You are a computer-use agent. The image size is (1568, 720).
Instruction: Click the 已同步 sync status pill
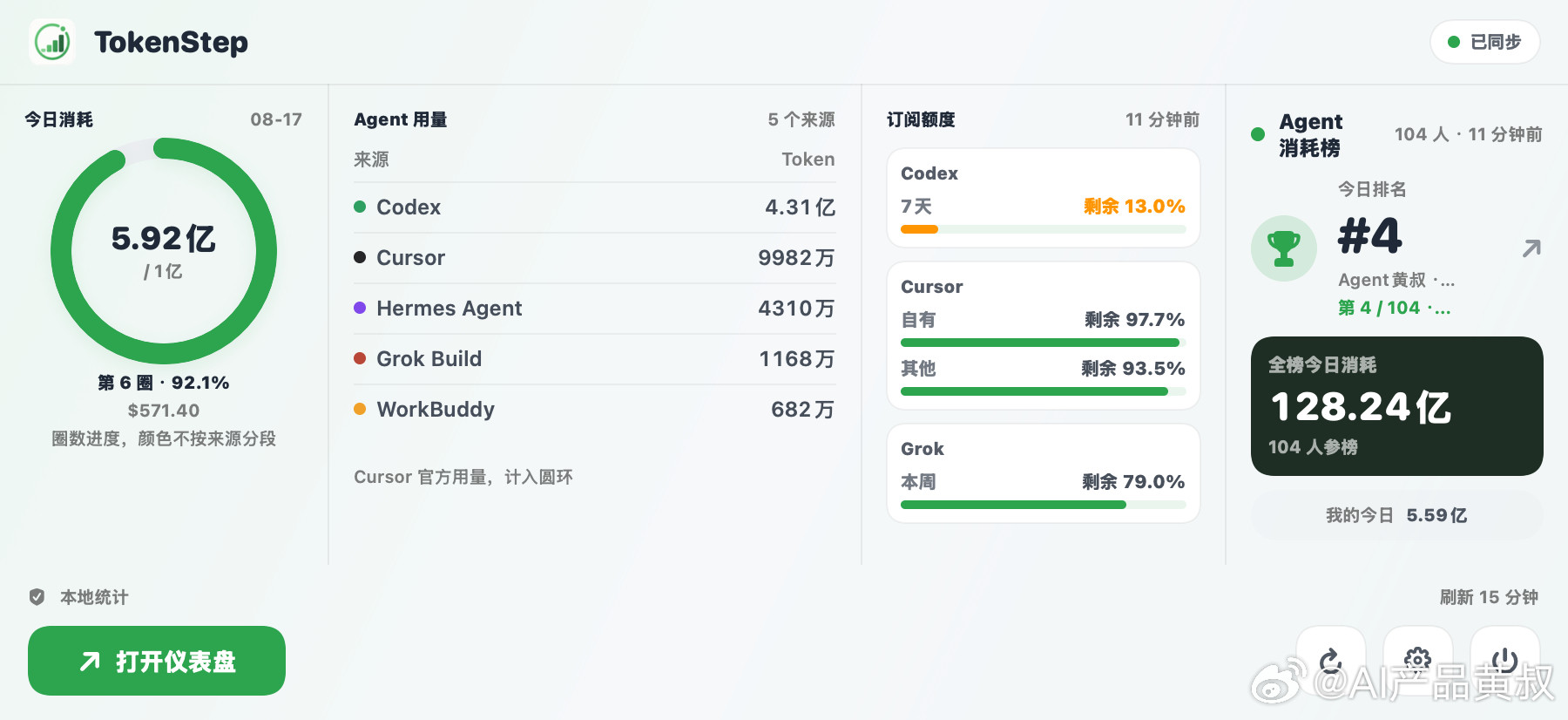pyautogui.click(x=1485, y=42)
